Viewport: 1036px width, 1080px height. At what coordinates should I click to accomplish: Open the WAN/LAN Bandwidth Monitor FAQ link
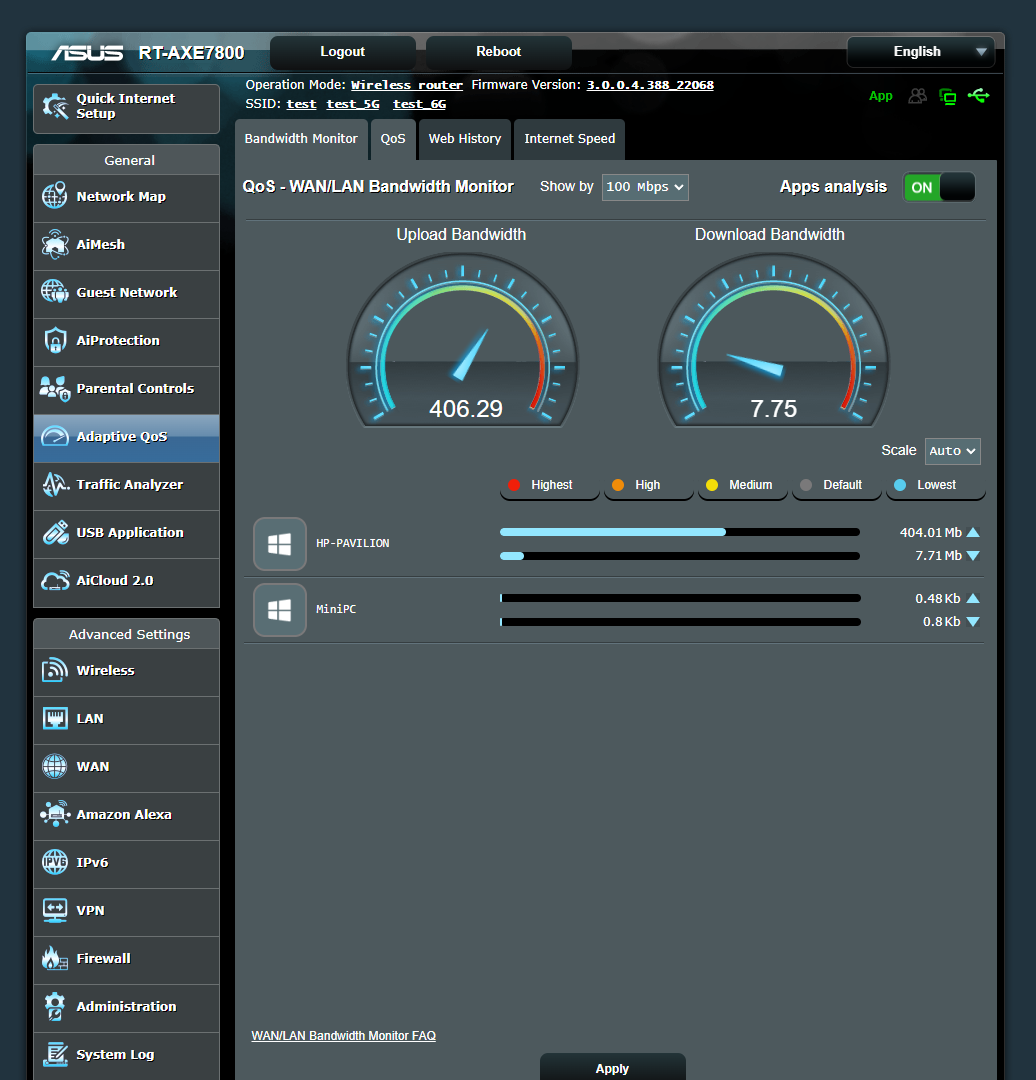344,1036
